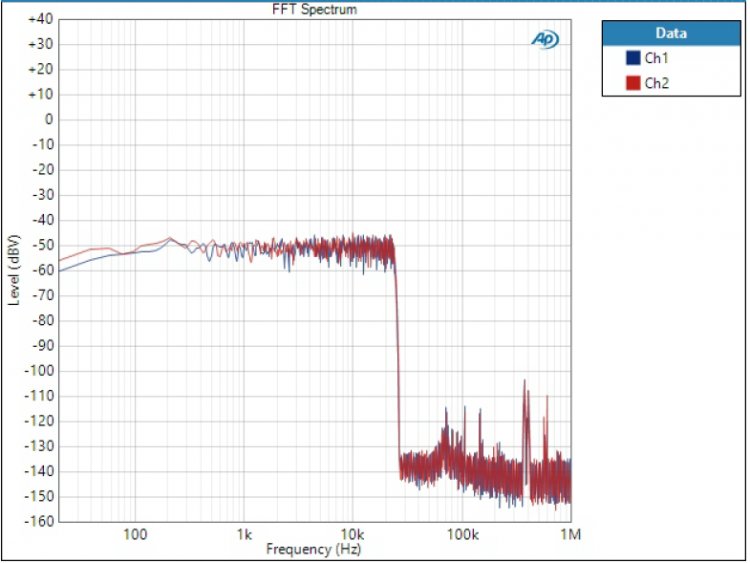Click the Data legend header
This screenshot has height=563, width=750.
[x=671, y=33]
